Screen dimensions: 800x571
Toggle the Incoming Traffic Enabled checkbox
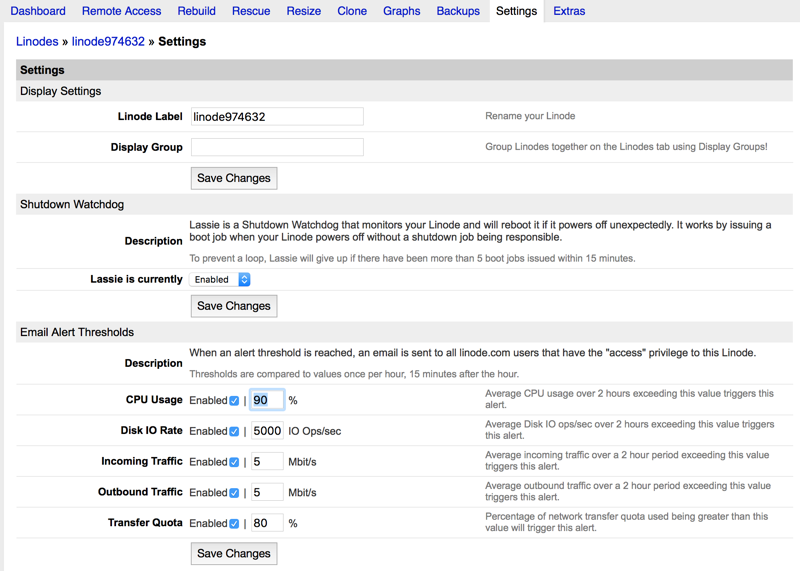click(234, 463)
